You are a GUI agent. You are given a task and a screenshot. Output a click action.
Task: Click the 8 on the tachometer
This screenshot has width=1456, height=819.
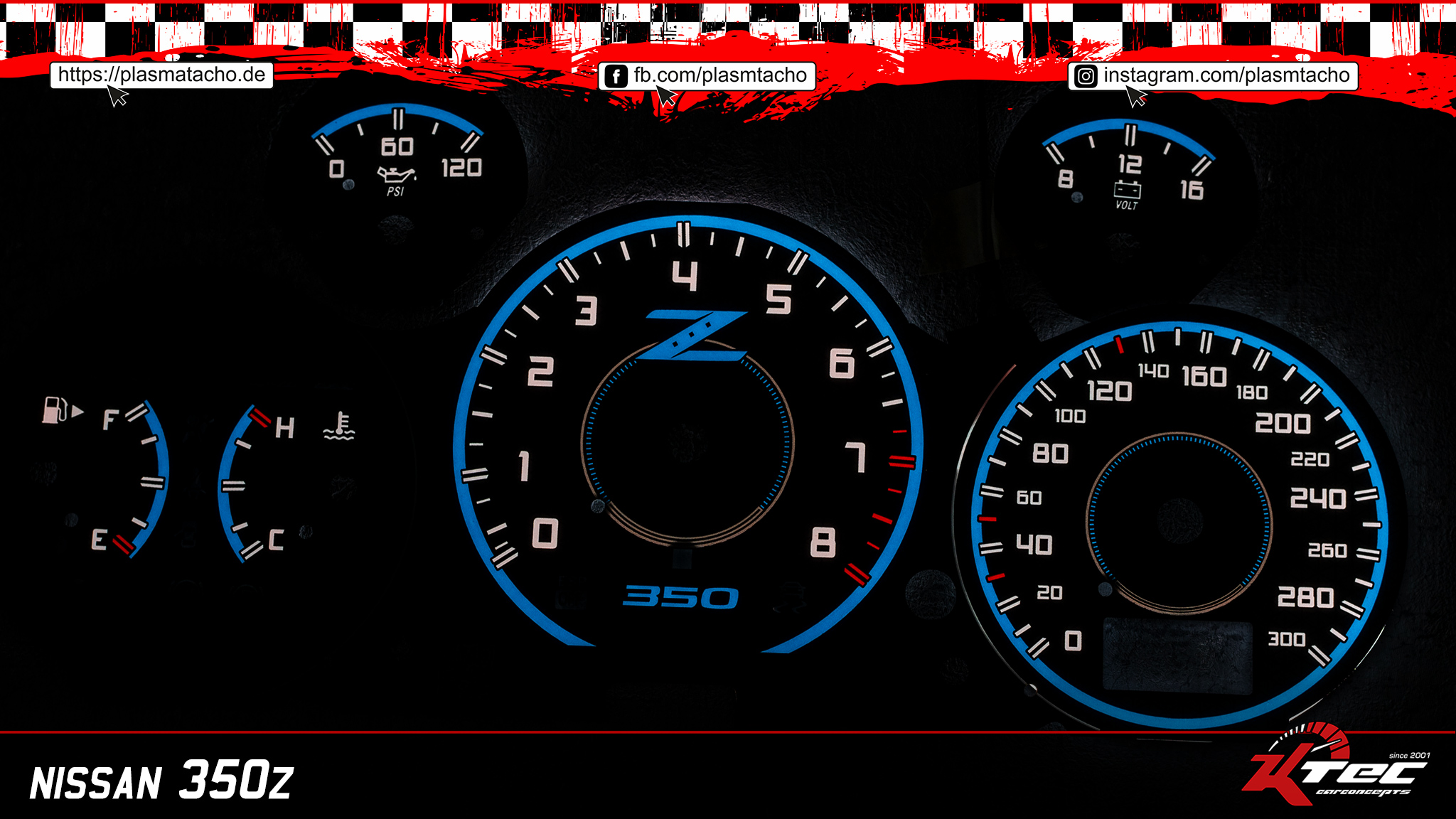click(x=823, y=543)
